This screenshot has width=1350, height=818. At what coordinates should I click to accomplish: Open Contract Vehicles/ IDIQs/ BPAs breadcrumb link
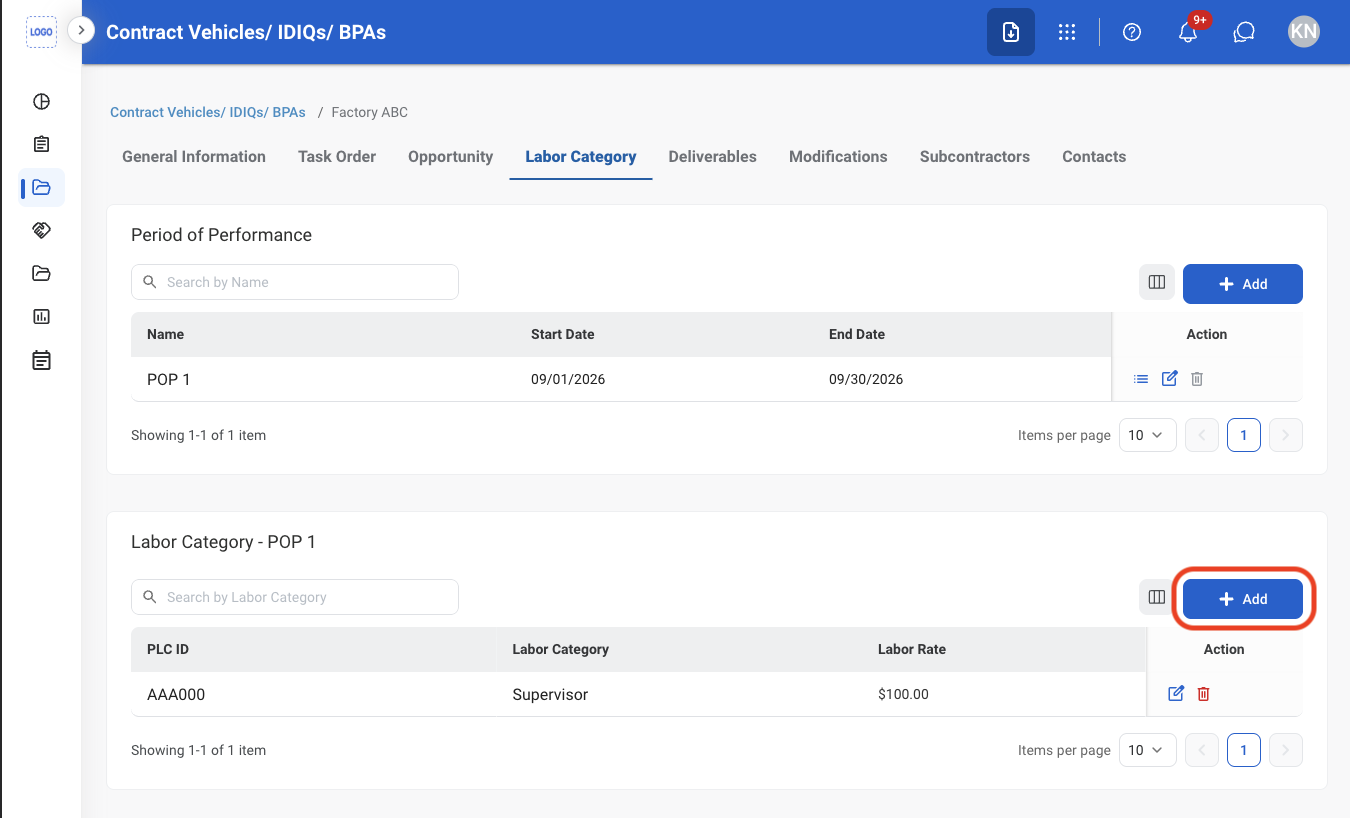[208, 113]
